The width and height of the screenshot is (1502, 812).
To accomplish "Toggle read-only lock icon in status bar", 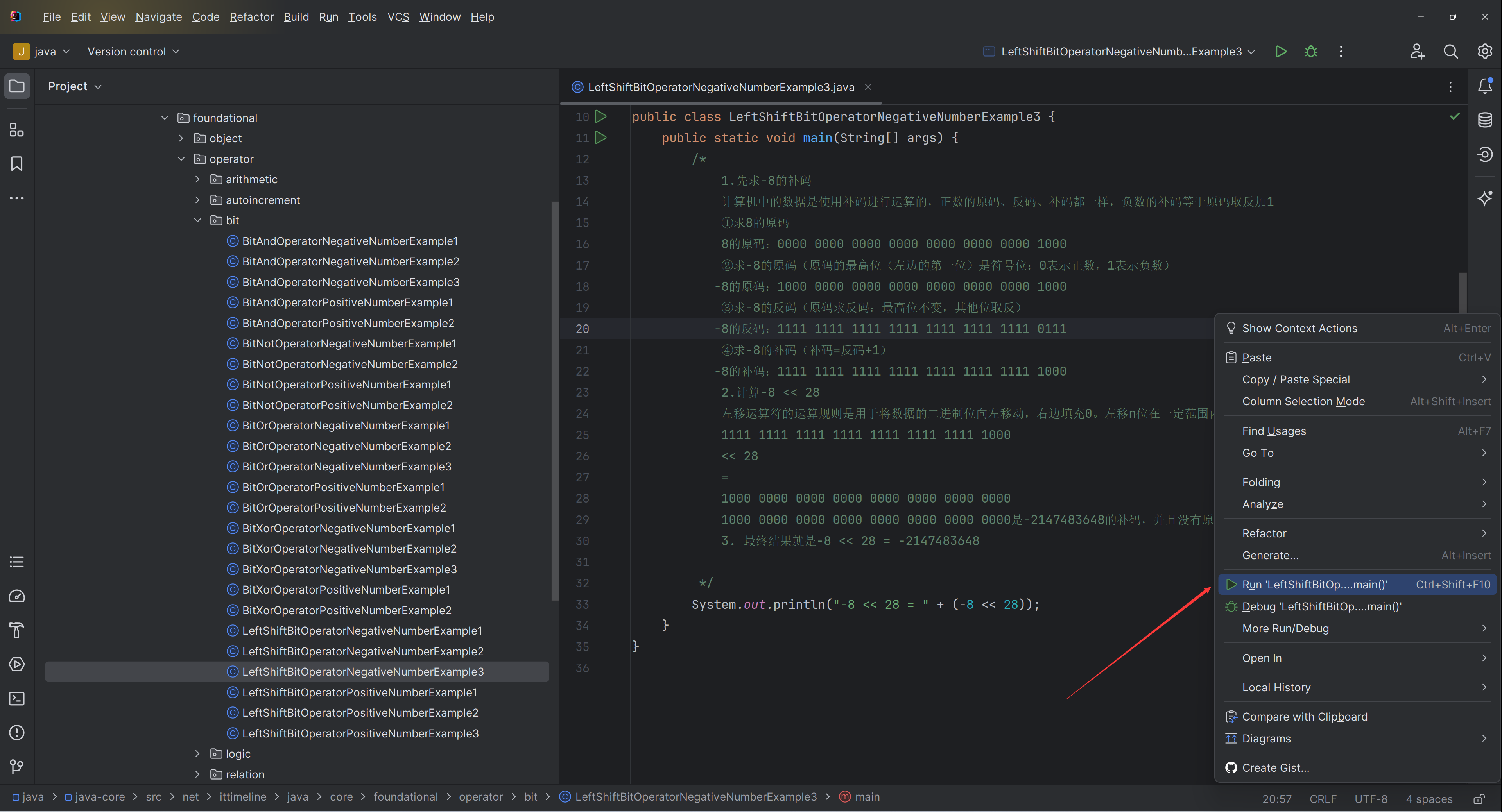I will point(1479,799).
